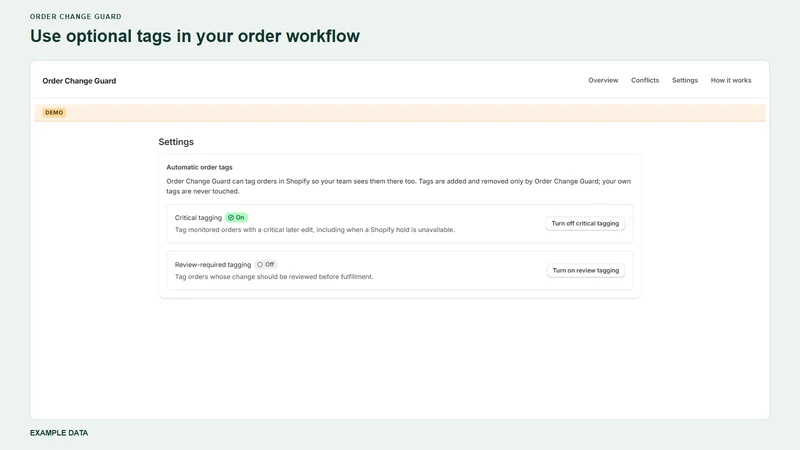Go to the Conflicts tab
The width and height of the screenshot is (800, 450).
(x=645, y=81)
